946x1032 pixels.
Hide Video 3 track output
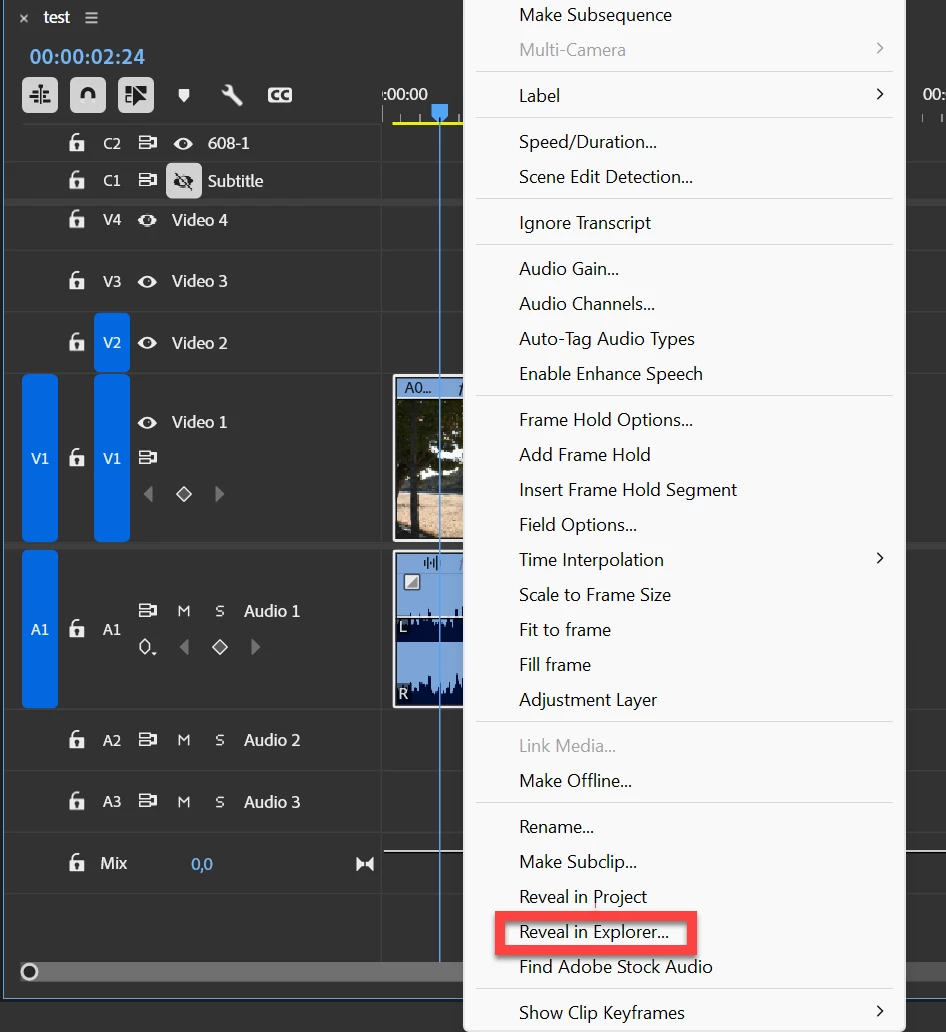(147, 282)
